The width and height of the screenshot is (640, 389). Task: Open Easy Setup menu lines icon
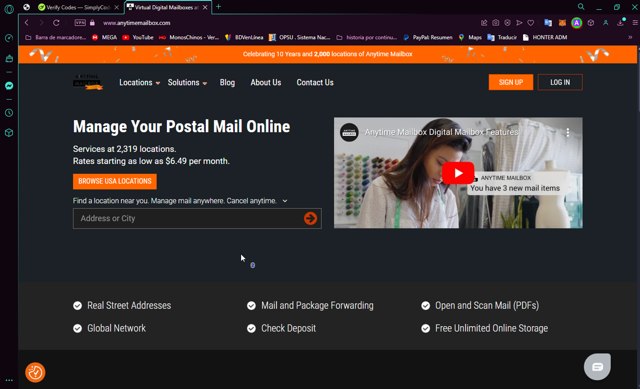point(635,23)
